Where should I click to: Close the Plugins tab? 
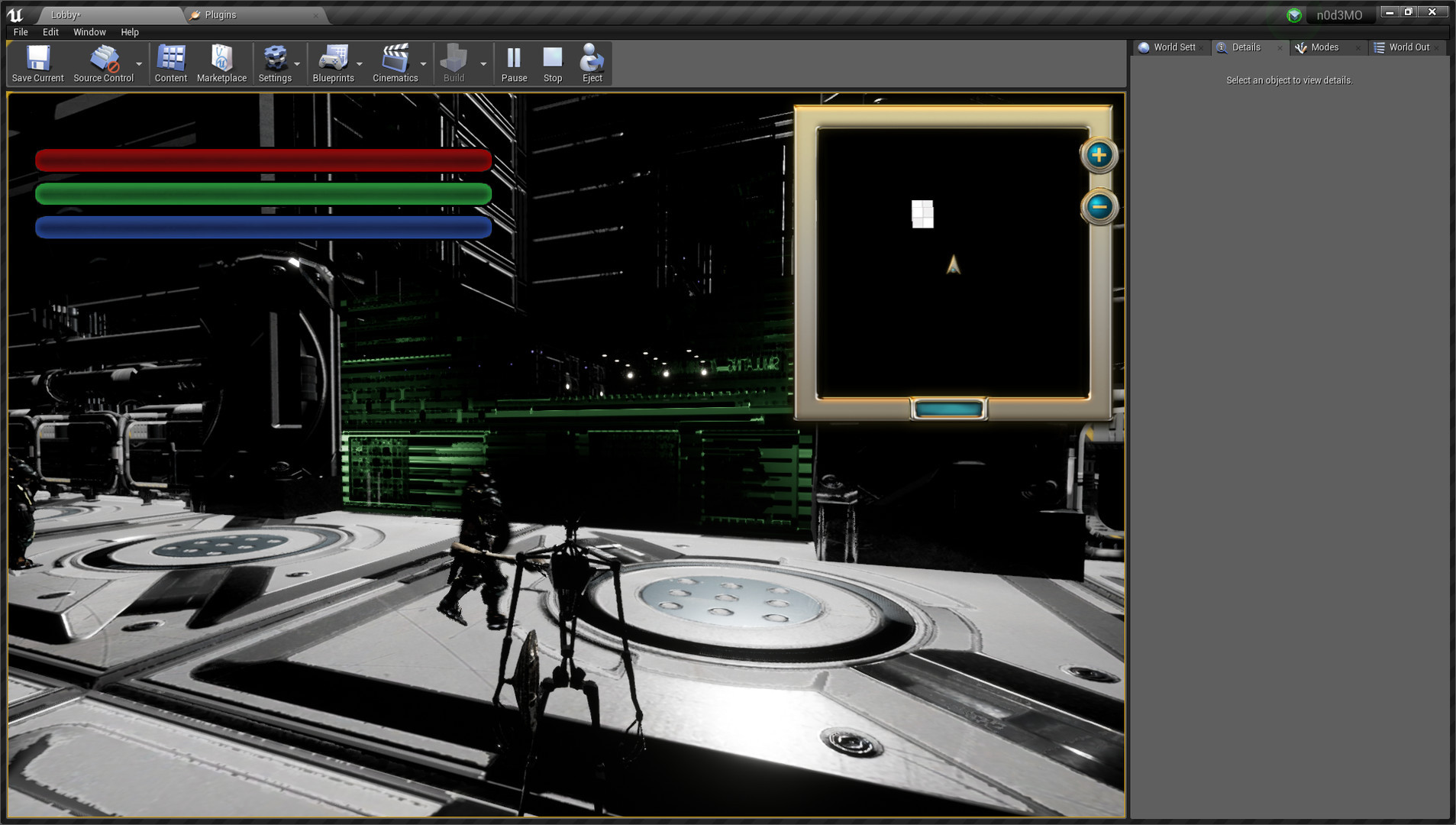(x=316, y=15)
